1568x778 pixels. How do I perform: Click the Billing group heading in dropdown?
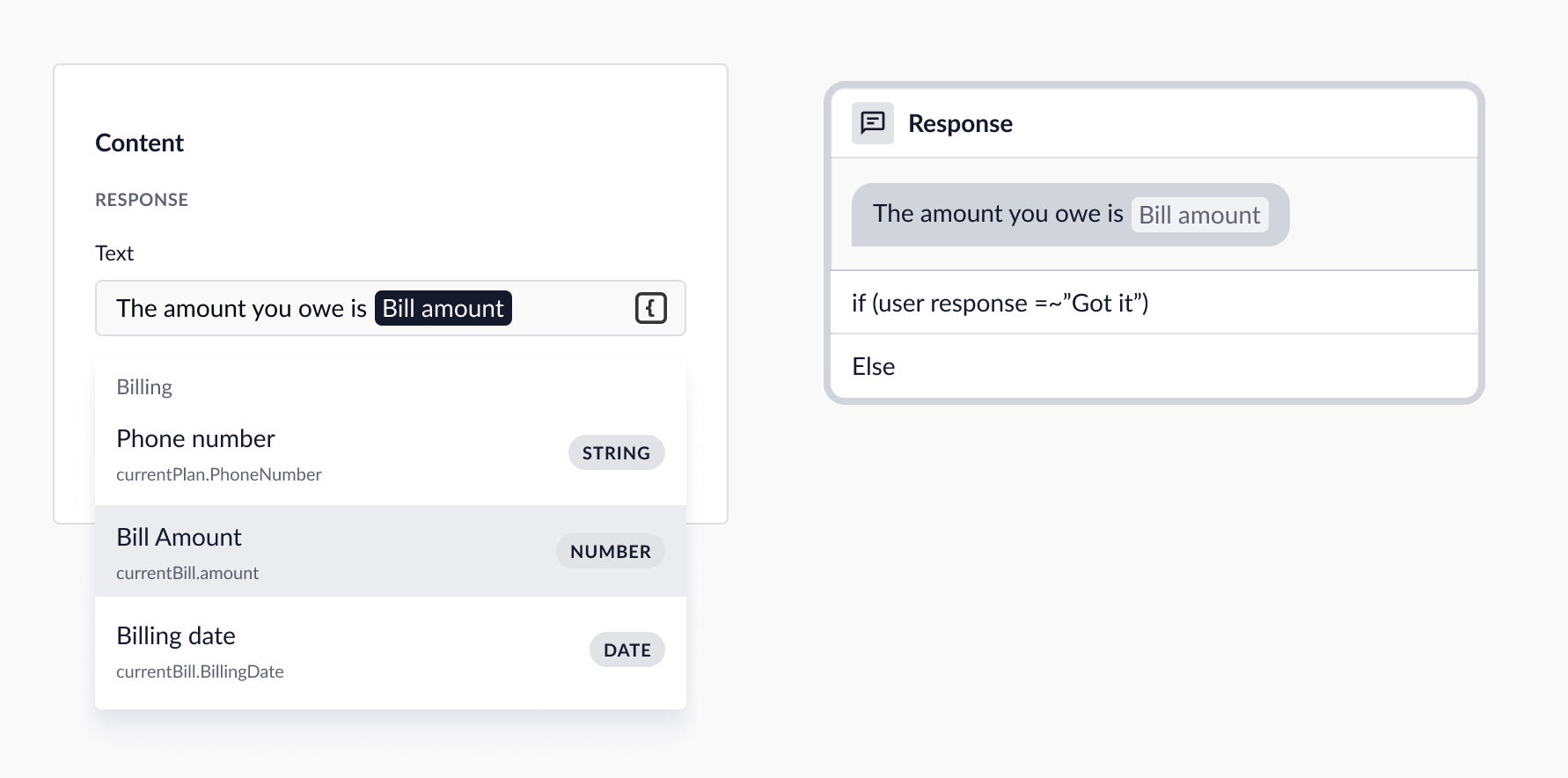[144, 387]
